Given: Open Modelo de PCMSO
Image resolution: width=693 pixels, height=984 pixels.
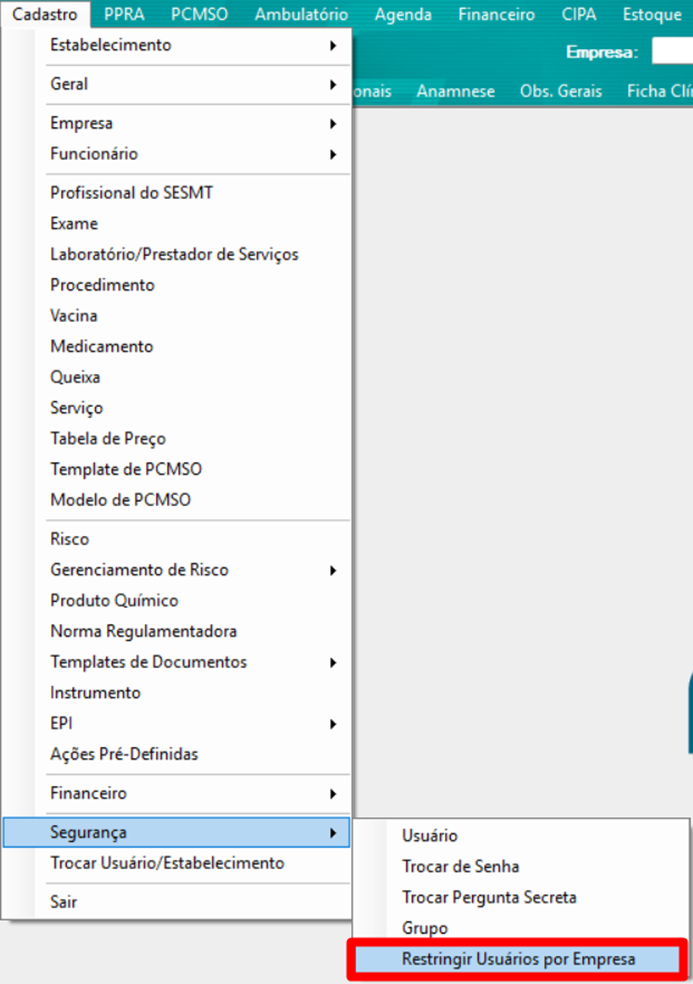Looking at the screenshot, I should (x=176, y=500).
